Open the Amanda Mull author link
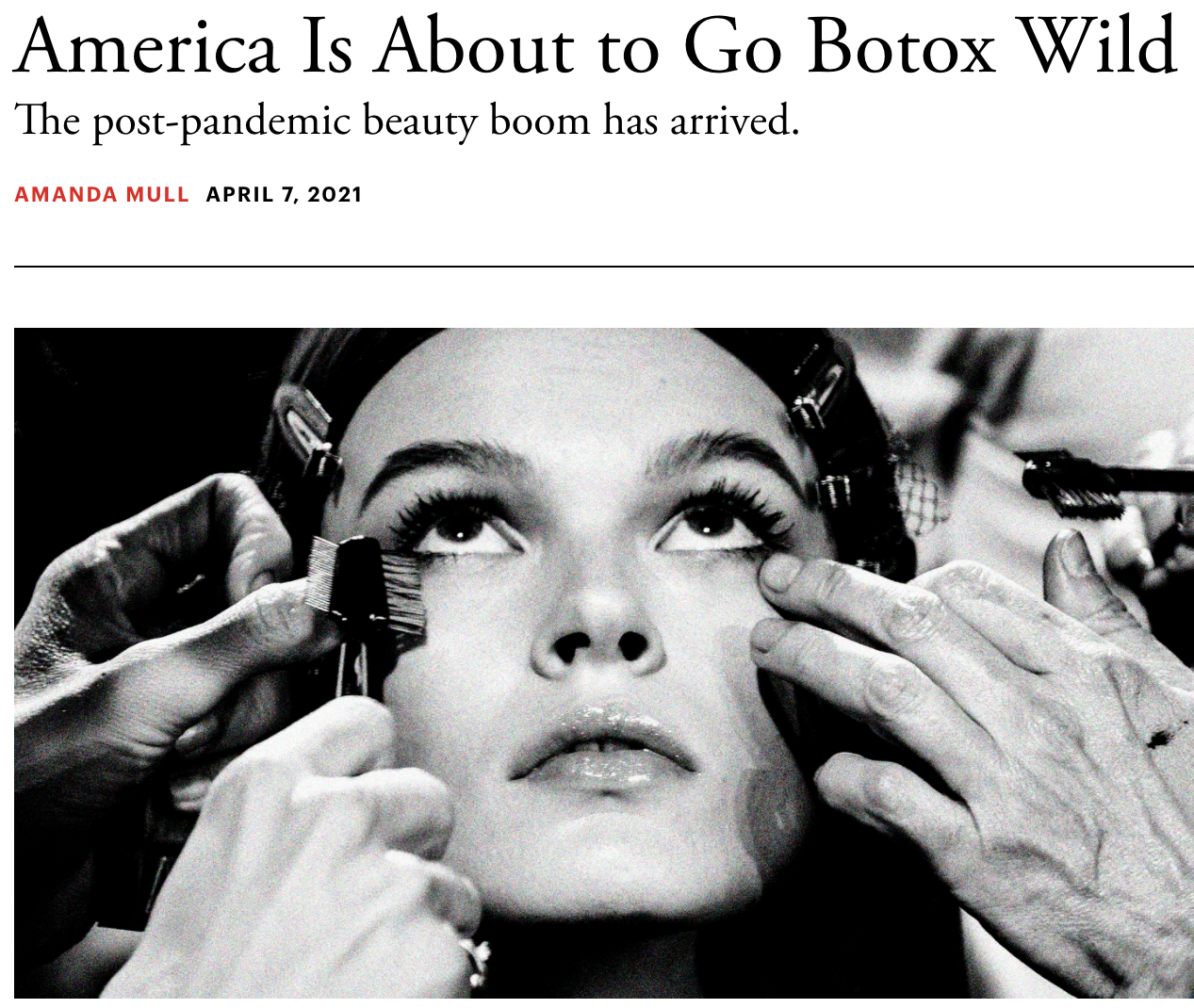The height and width of the screenshot is (1008, 1194). tap(102, 195)
